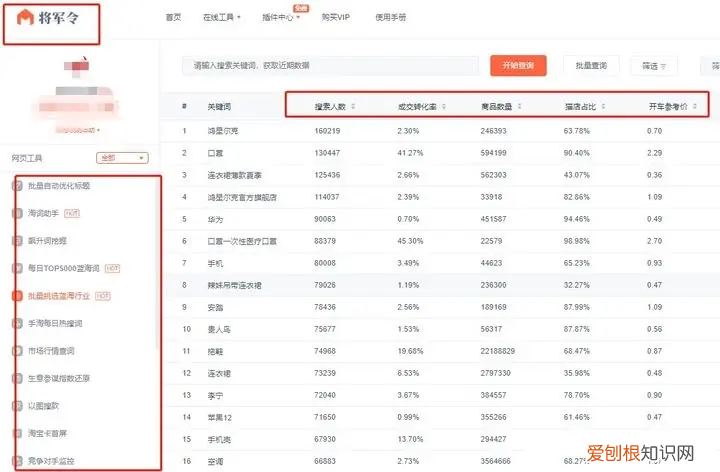
Task: Click the 网页工具 section label
Action: pyautogui.click(x=27, y=158)
